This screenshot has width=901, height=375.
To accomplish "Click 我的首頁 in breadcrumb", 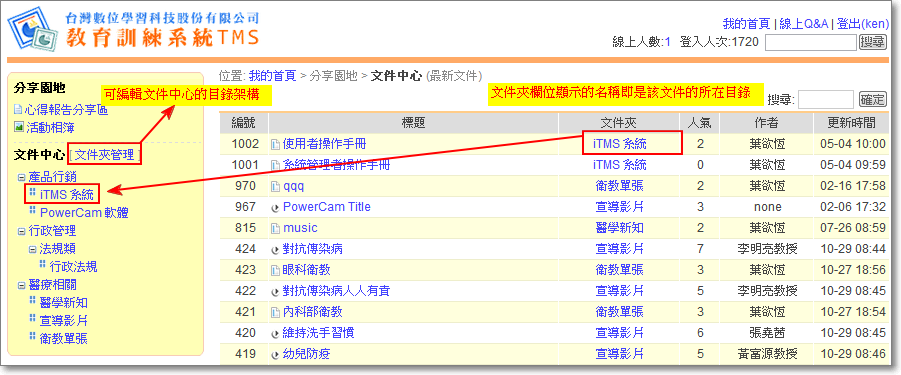I will [x=272, y=76].
